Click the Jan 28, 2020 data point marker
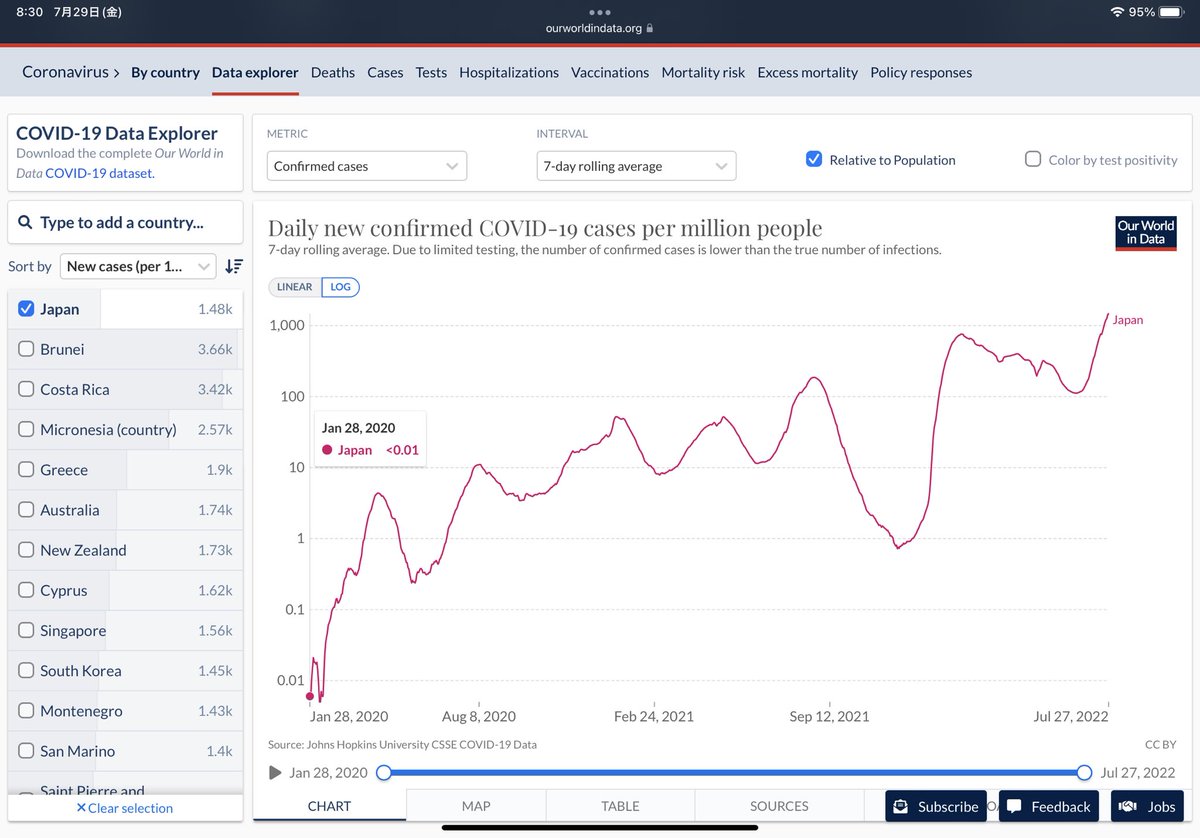This screenshot has height=838, width=1200. click(310, 696)
